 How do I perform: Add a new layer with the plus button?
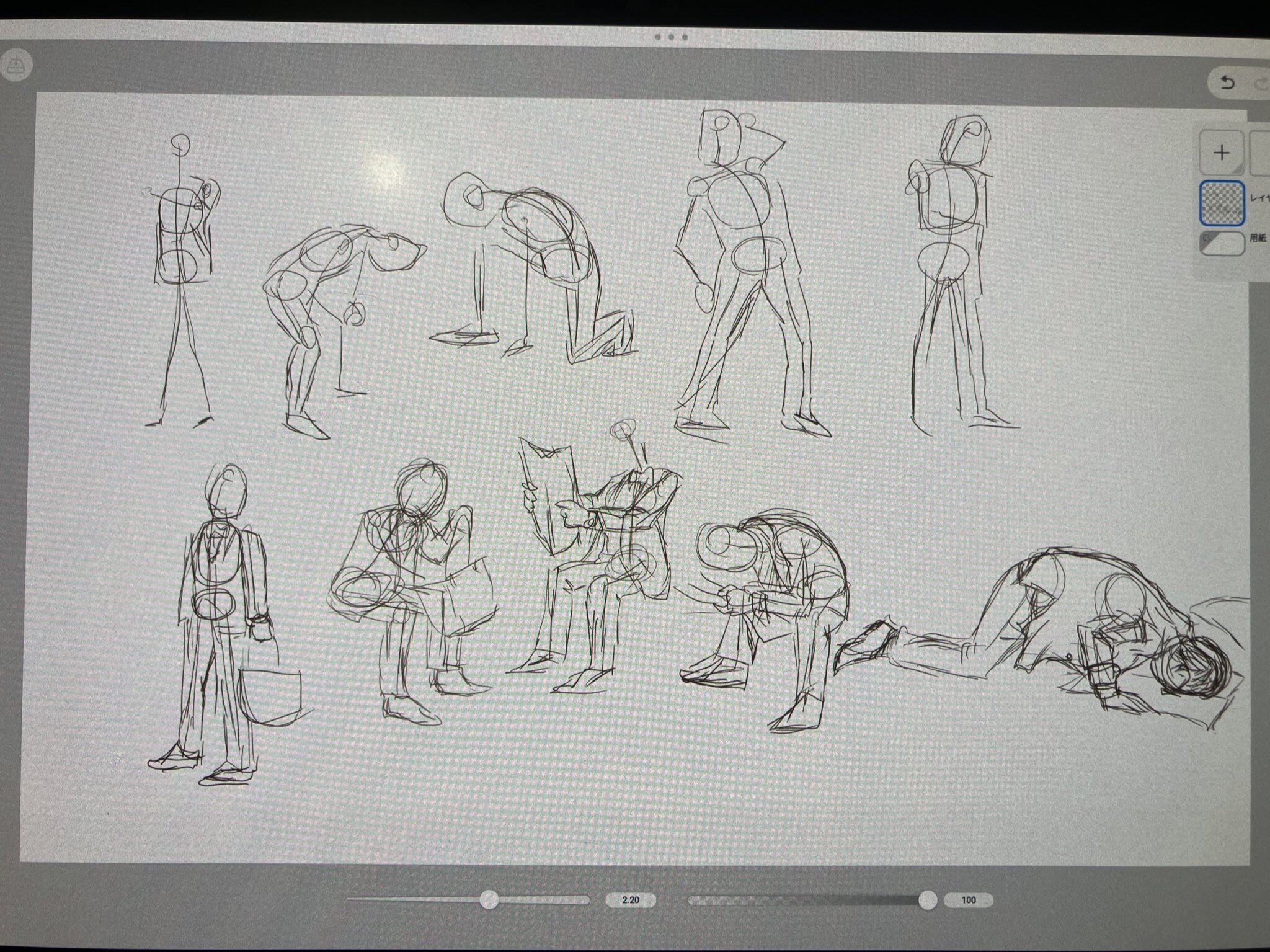(1222, 152)
